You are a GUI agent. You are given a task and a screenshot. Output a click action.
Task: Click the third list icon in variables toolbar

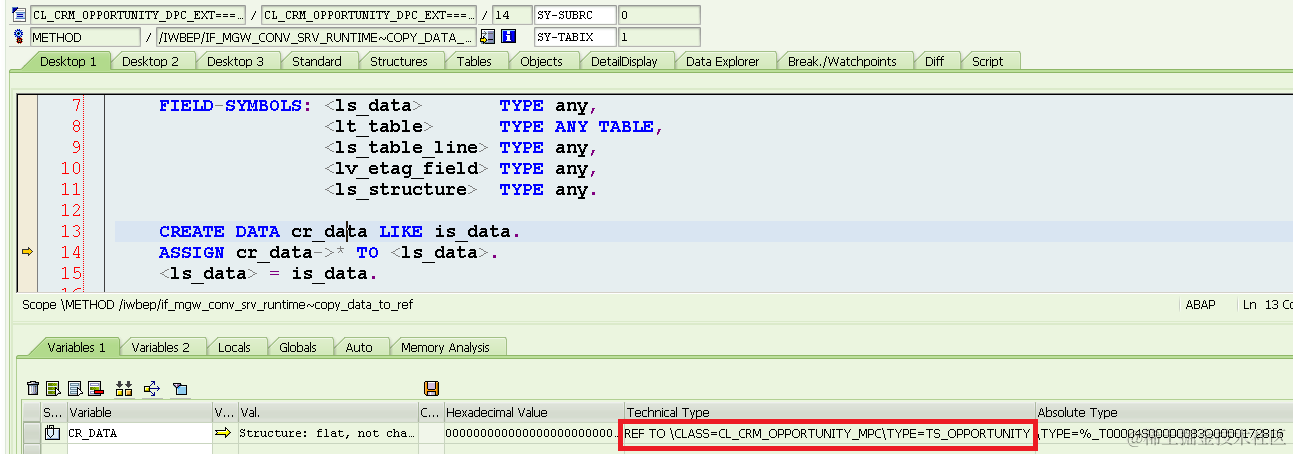coord(75,388)
